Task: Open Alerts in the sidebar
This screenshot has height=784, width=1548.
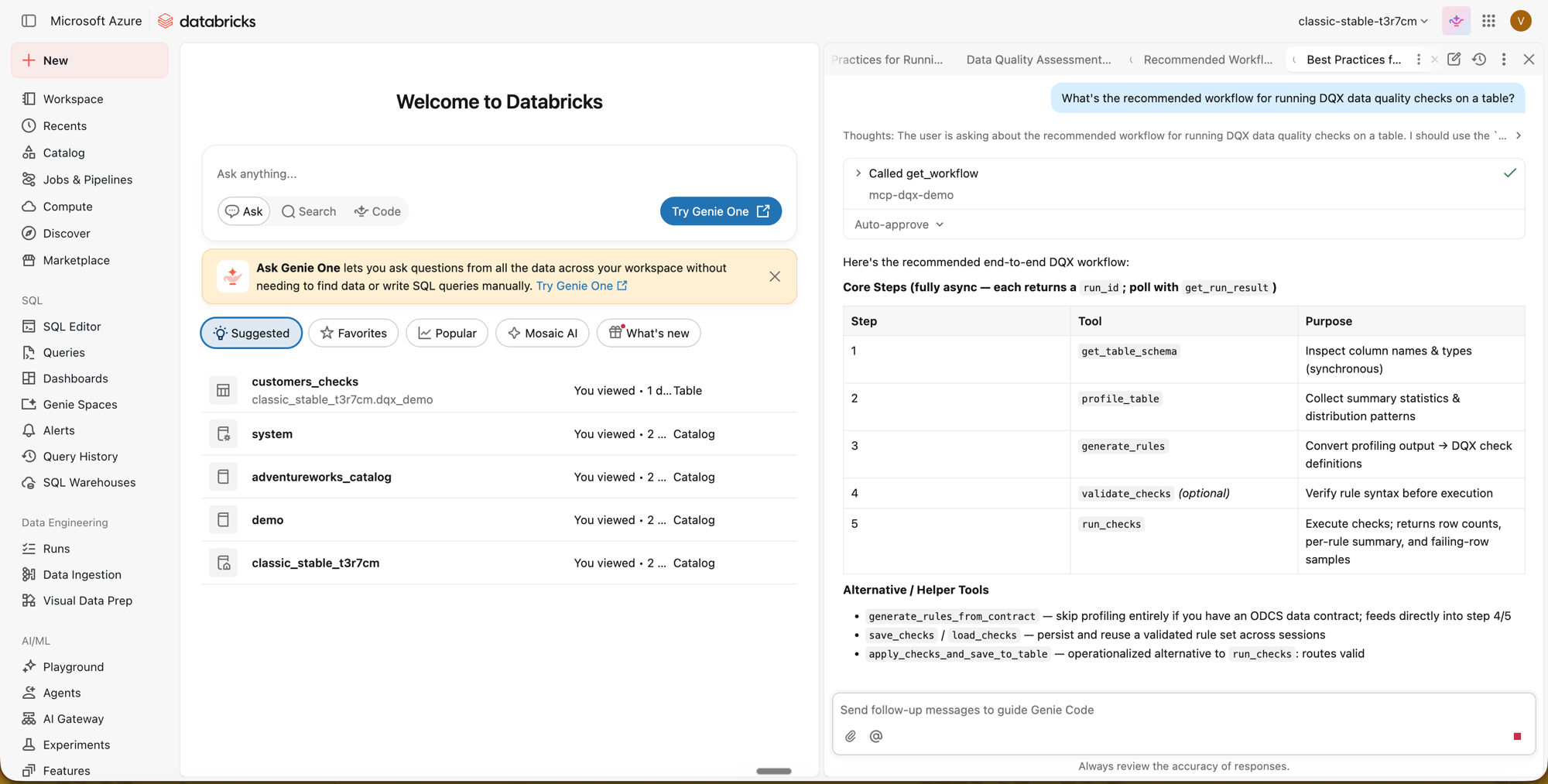Action: pyautogui.click(x=59, y=430)
